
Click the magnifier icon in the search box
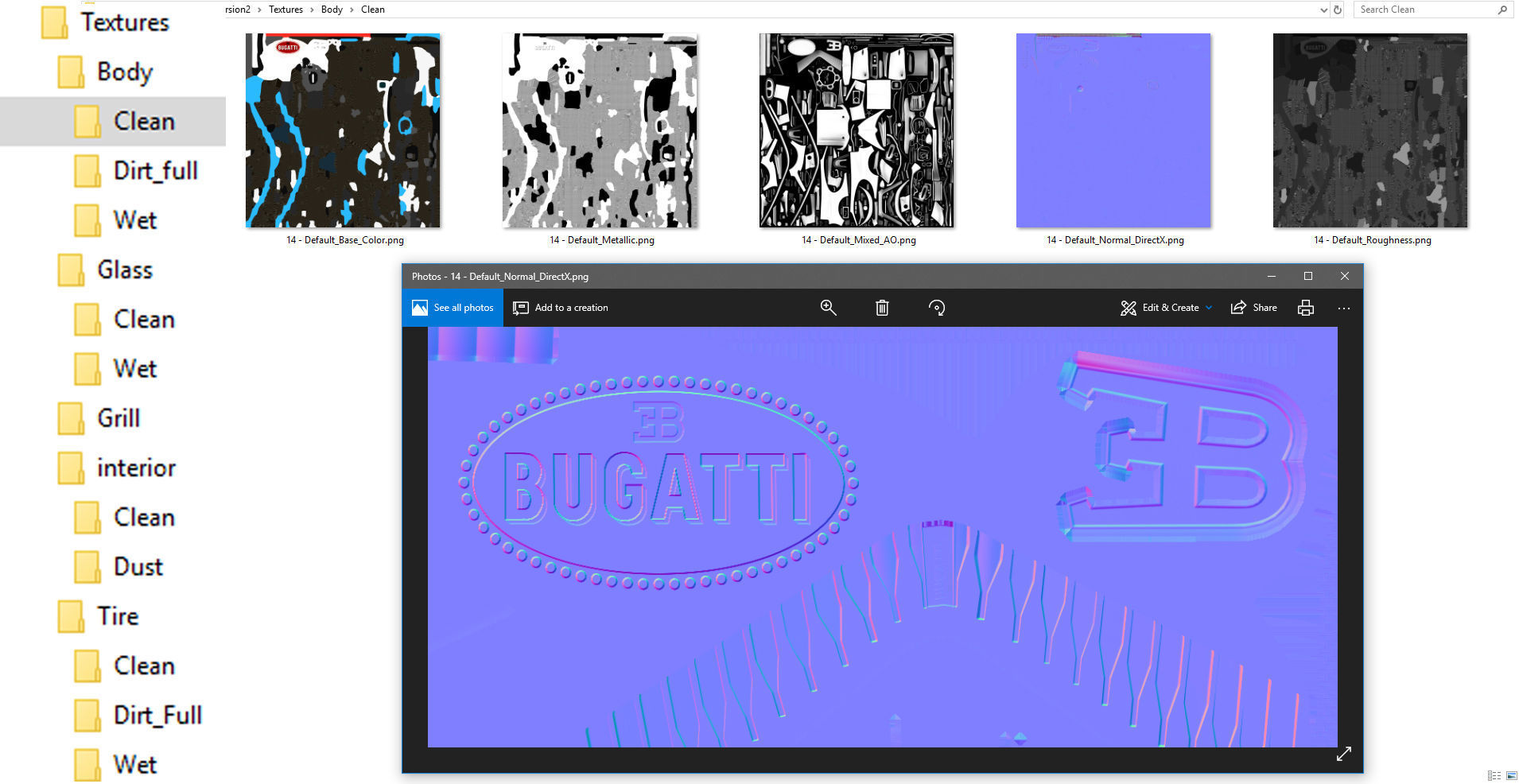tap(1502, 10)
